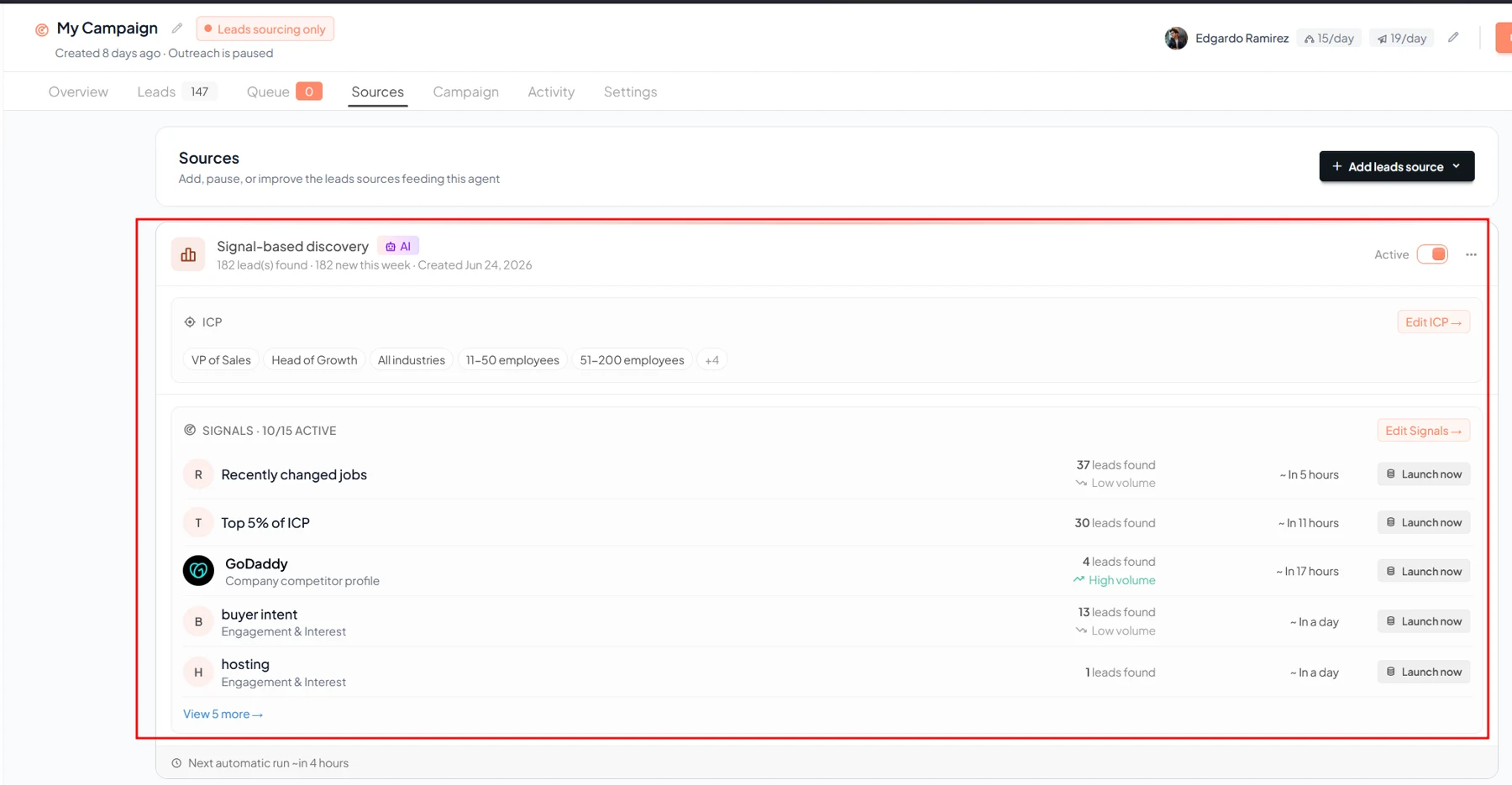Launch now the GoDaddy signal
Viewport: 1512px width, 785px height.
pos(1423,571)
